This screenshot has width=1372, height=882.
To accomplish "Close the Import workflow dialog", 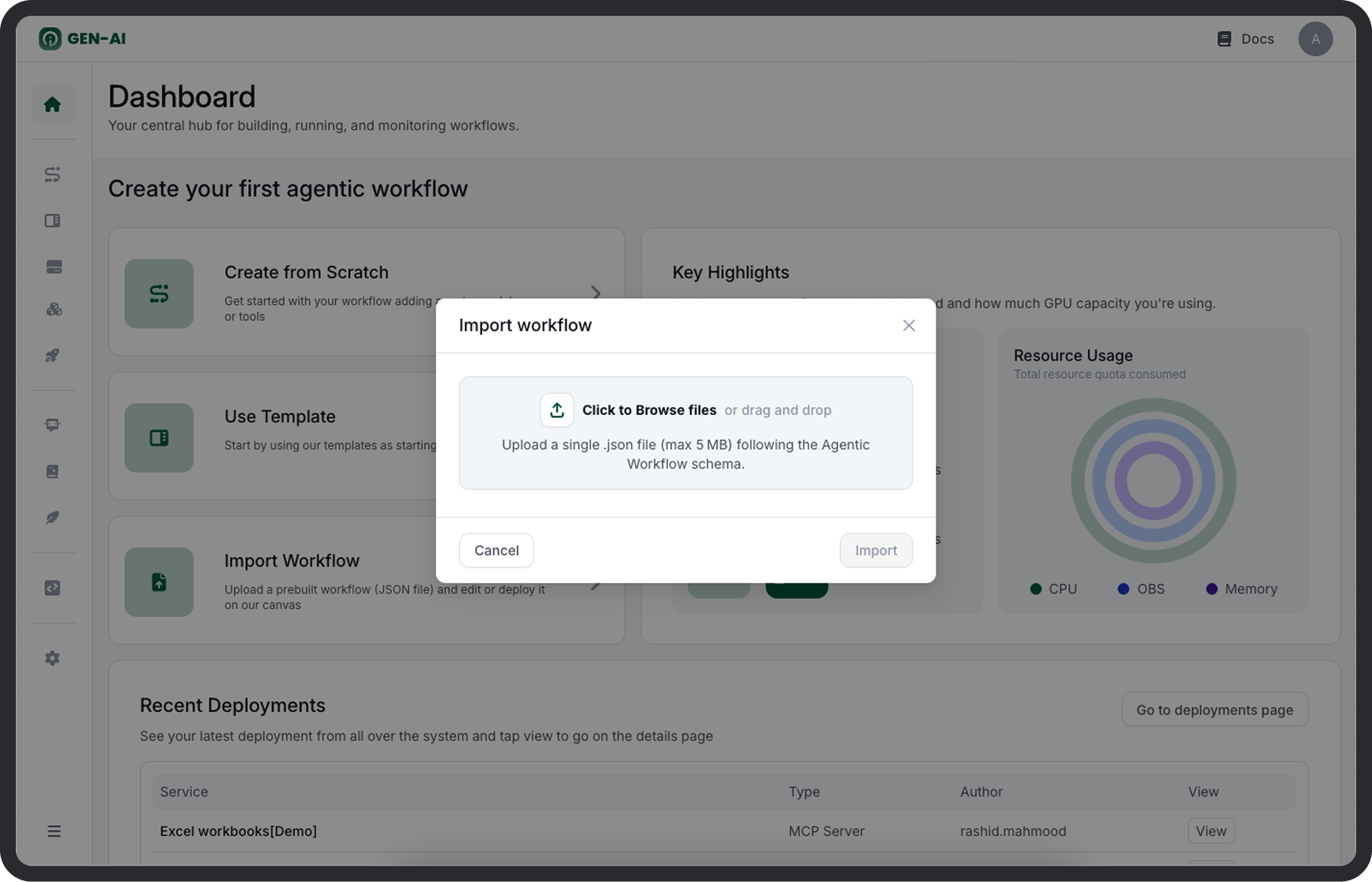I will coord(908,326).
